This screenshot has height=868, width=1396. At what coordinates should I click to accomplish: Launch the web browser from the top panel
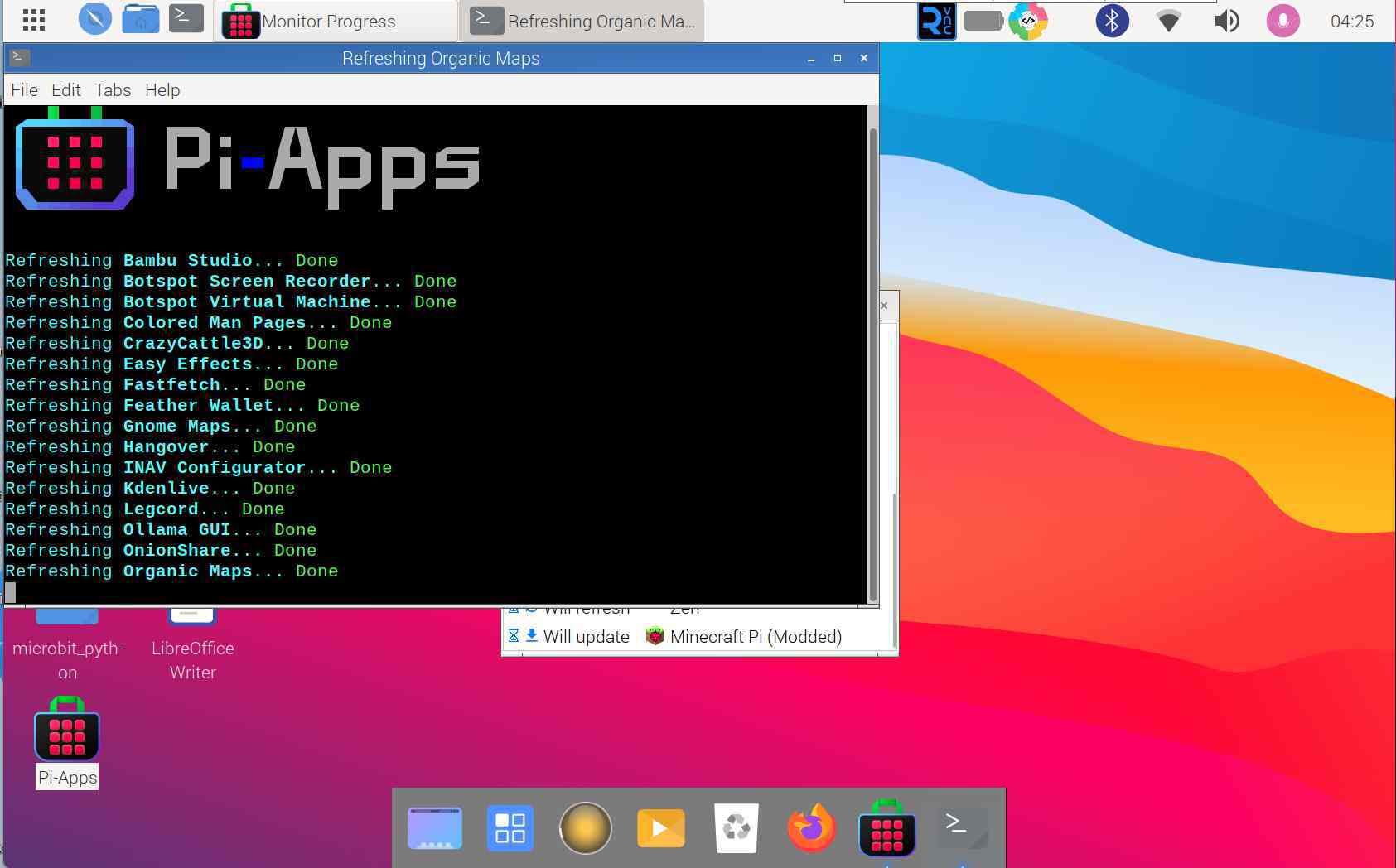tap(94, 19)
